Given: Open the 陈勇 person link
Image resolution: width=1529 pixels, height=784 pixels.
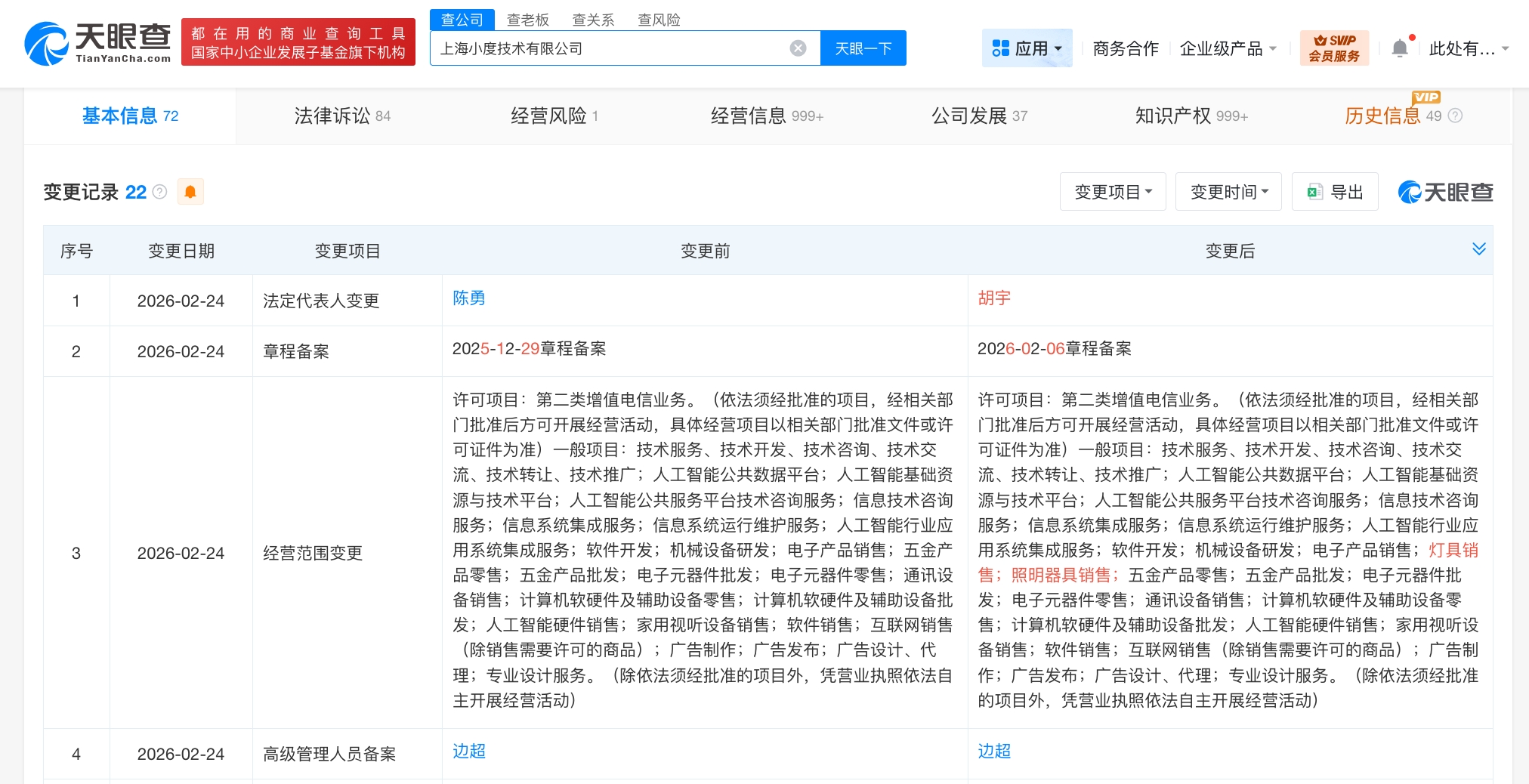Looking at the screenshot, I should click(x=468, y=298).
